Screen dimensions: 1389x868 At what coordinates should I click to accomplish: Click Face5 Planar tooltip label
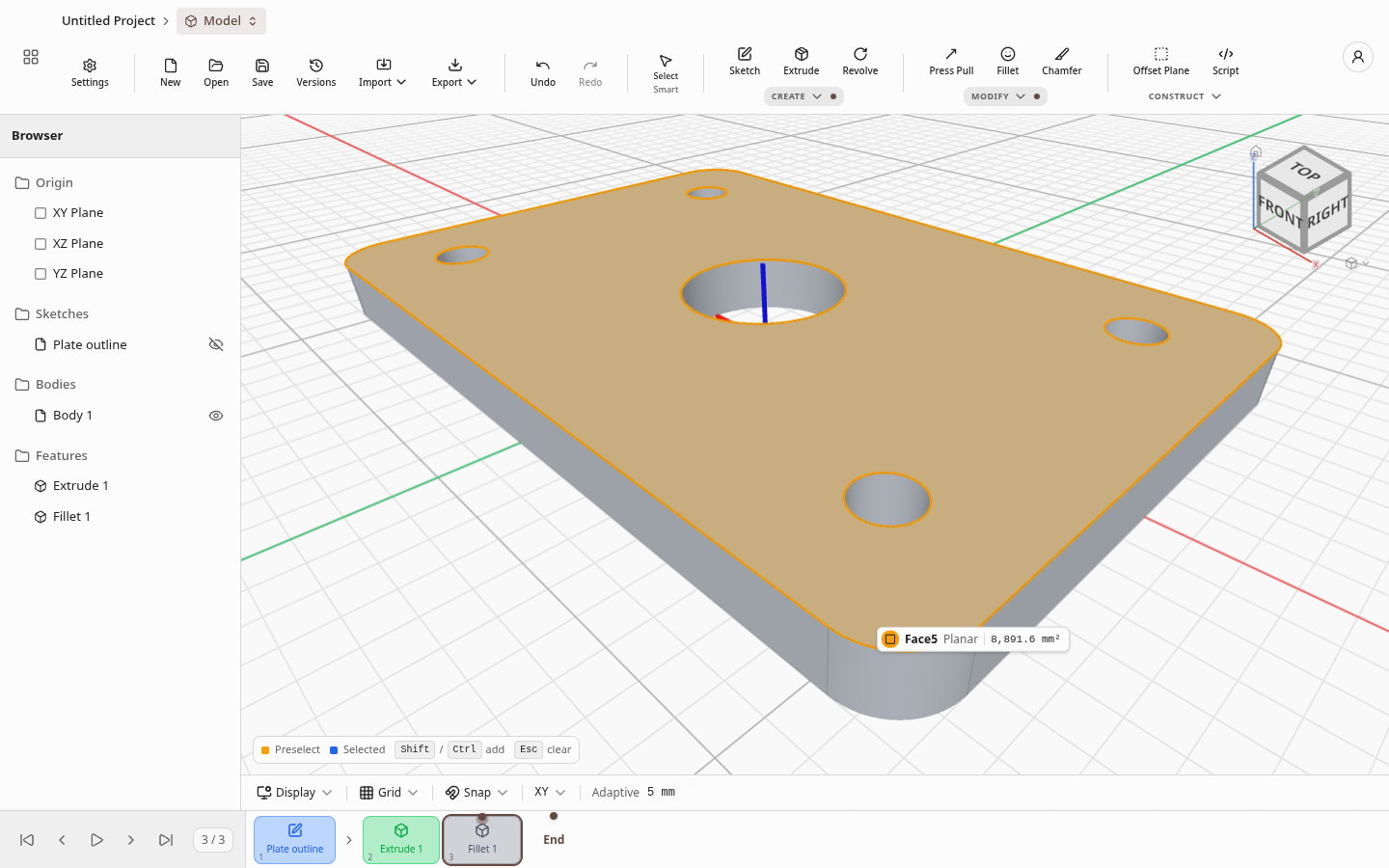coord(972,639)
